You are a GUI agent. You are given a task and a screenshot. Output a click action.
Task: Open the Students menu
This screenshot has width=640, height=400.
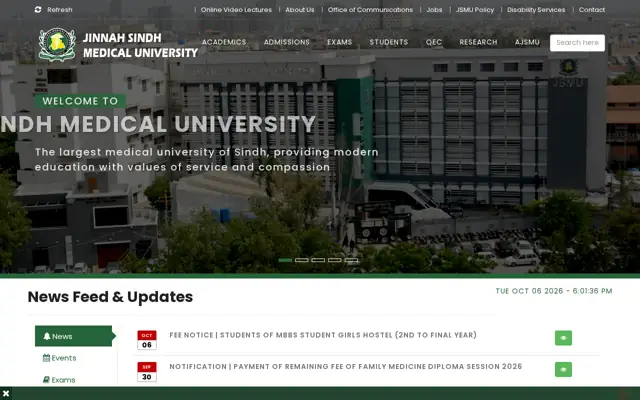click(x=389, y=42)
